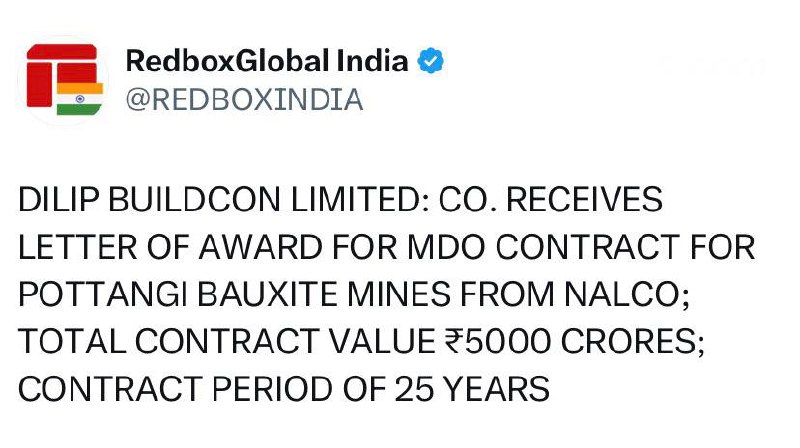Open the RedboxGlobal India display name

point(267,61)
